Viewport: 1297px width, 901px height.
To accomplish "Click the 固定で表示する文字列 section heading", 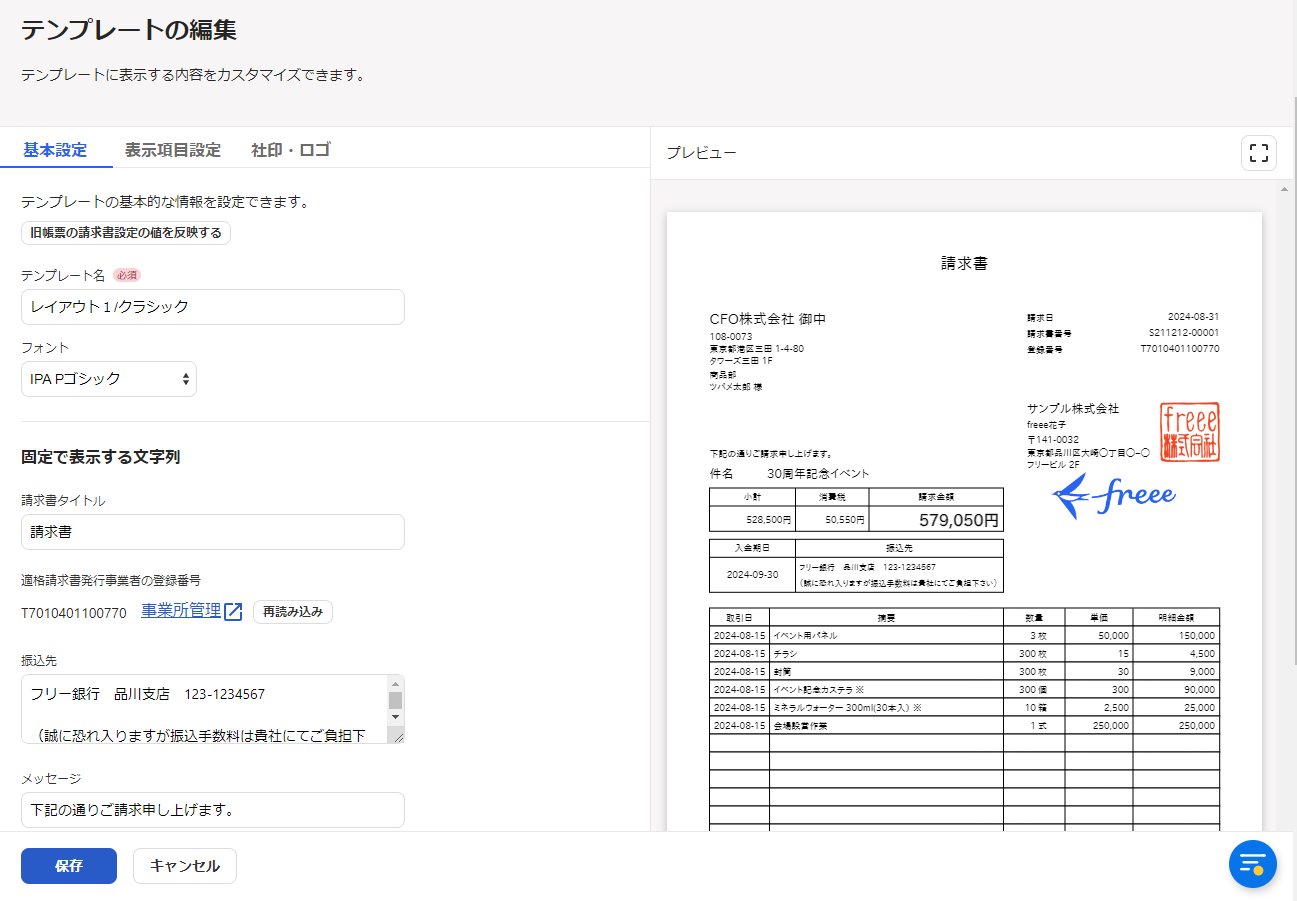I will click(x=101, y=457).
